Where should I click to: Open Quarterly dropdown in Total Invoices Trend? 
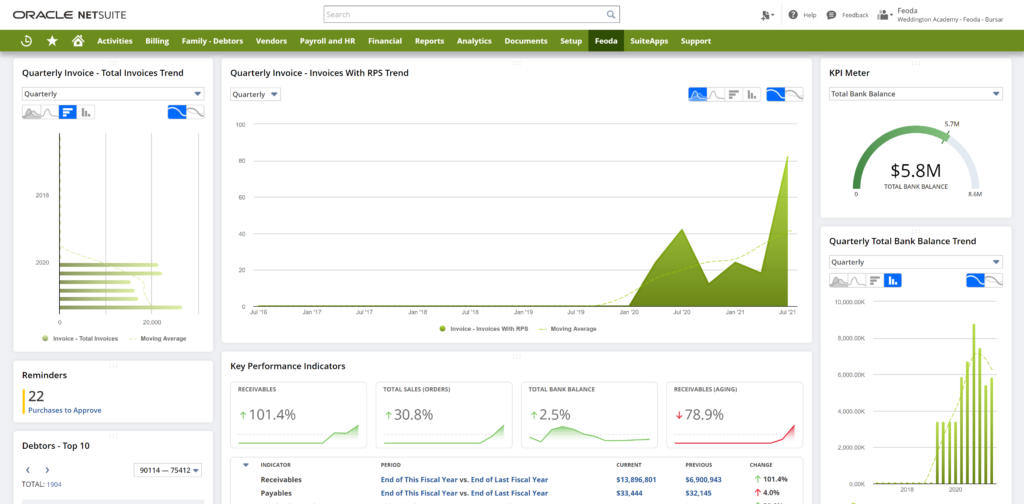[x=113, y=94]
